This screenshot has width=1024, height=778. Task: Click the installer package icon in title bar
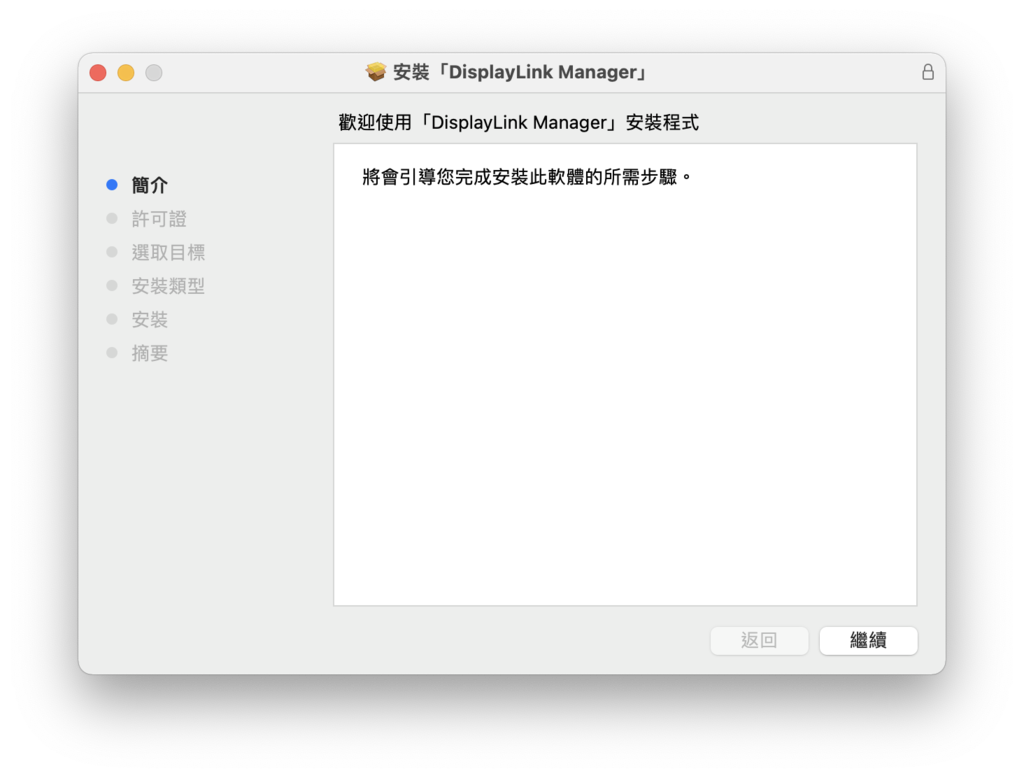[375, 71]
